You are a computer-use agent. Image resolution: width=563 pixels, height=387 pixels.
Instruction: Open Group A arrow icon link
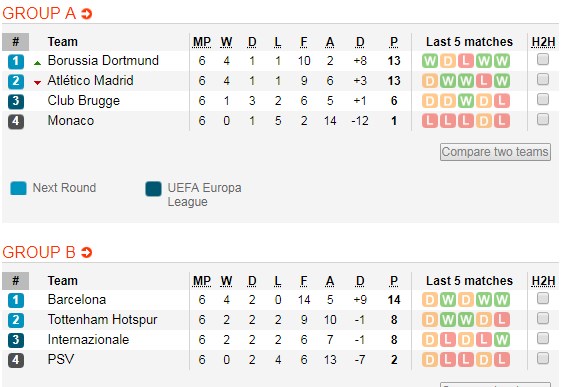[x=87, y=14]
